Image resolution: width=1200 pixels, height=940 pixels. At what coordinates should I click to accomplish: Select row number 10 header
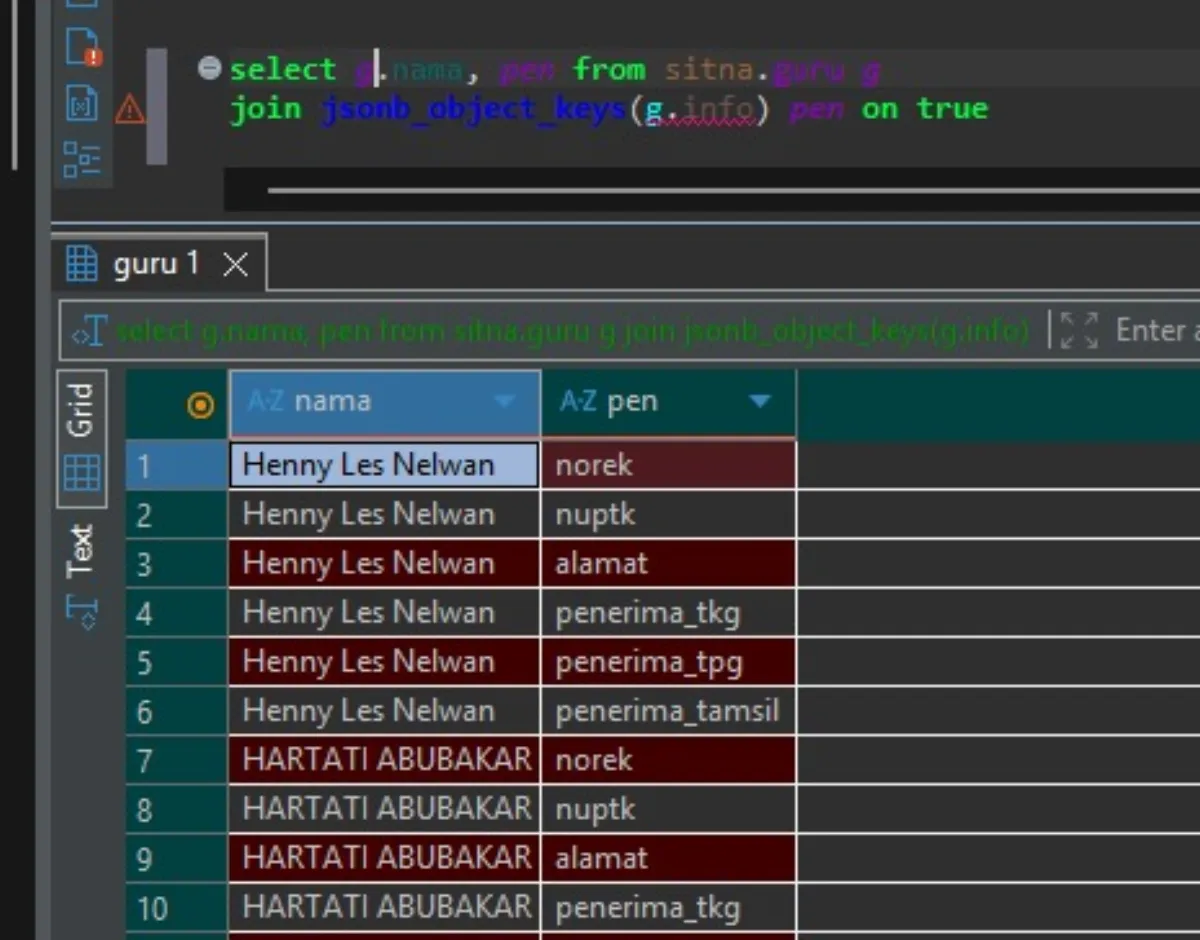(x=177, y=908)
